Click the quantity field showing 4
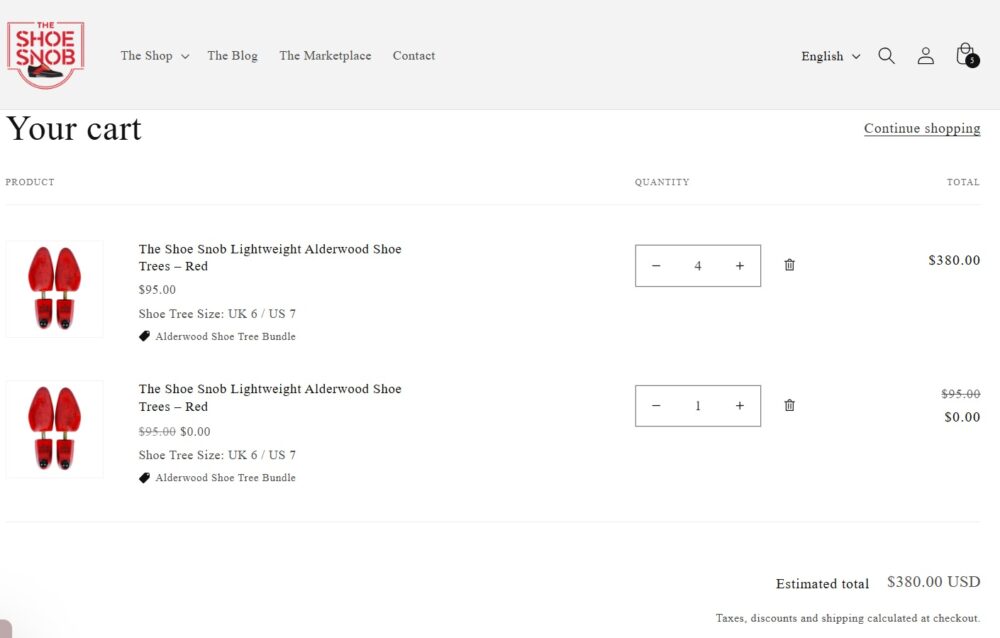1000x638 pixels. pyautogui.click(x=698, y=265)
